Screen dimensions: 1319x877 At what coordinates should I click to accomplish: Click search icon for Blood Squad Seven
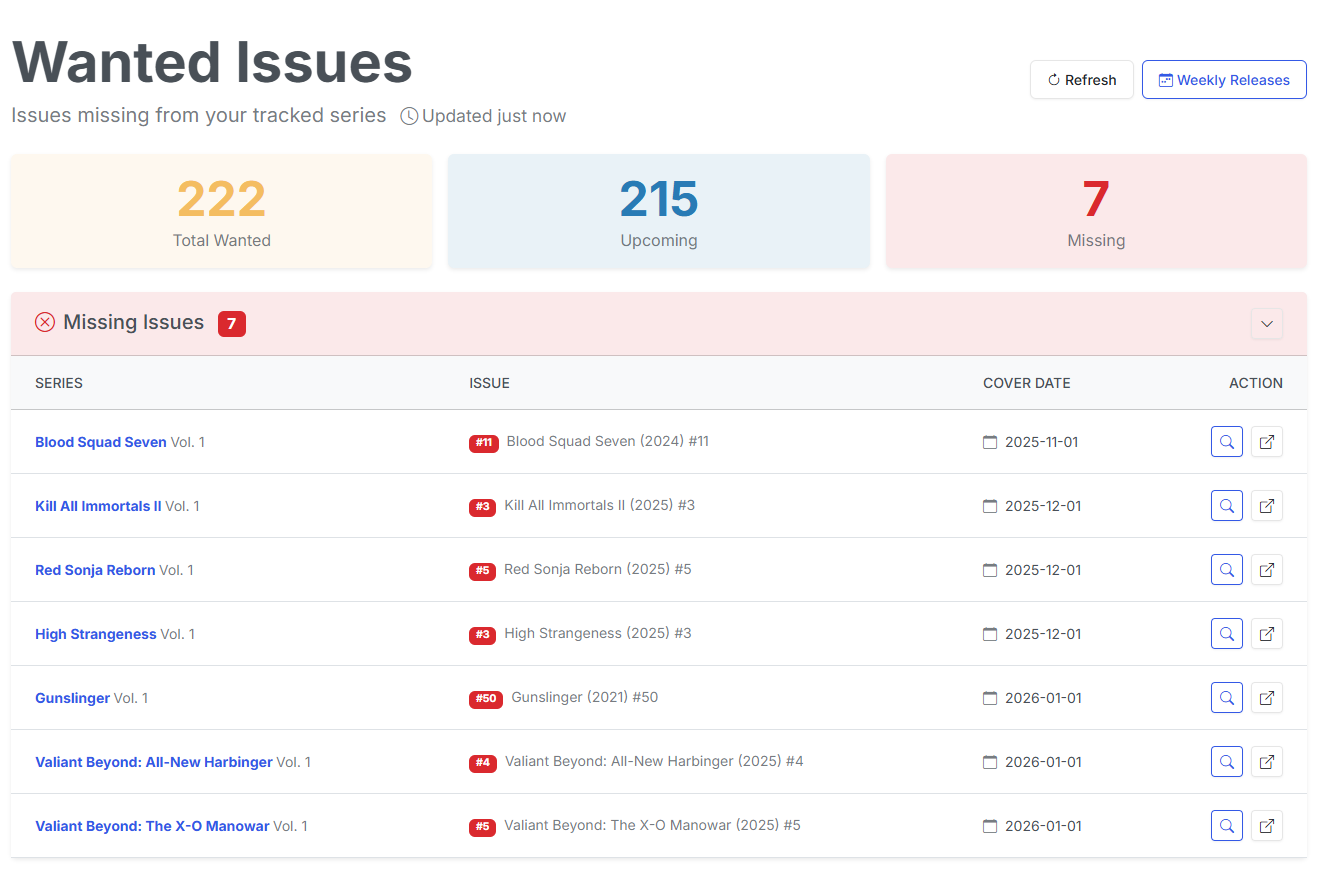pyautogui.click(x=1226, y=442)
